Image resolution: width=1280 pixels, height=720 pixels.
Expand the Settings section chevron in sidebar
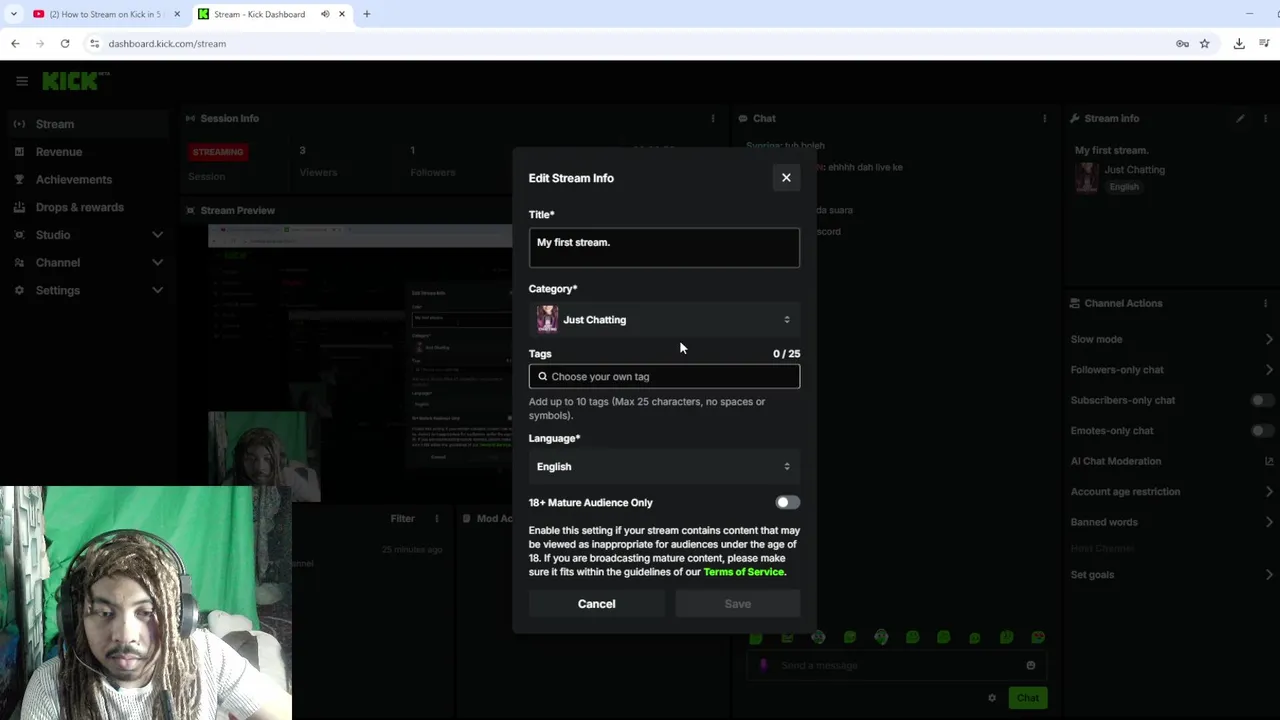pyautogui.click(x=157, y=290)
